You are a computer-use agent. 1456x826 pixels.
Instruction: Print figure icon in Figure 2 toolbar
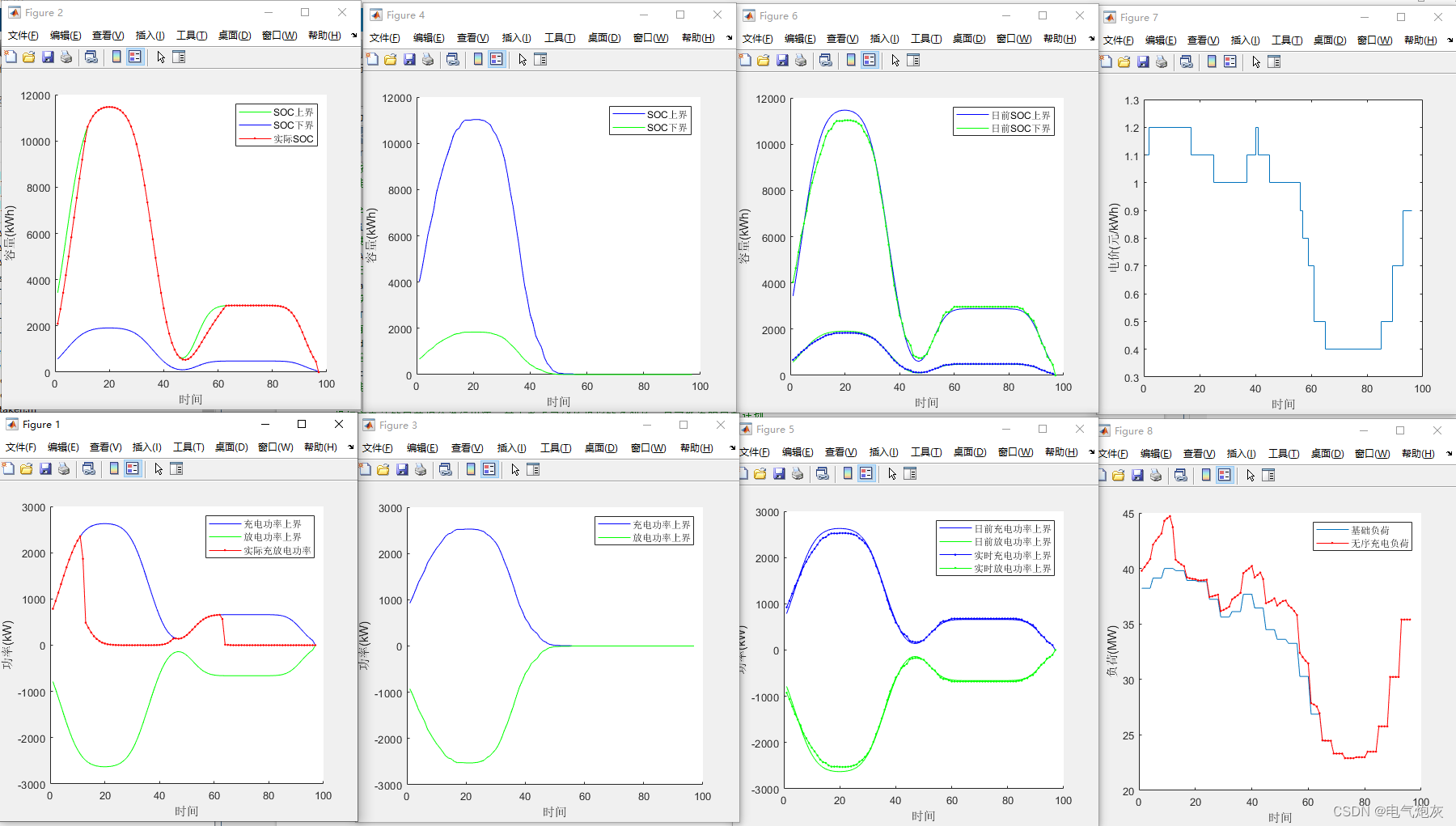pyautogui.click(x=66, y=57)
